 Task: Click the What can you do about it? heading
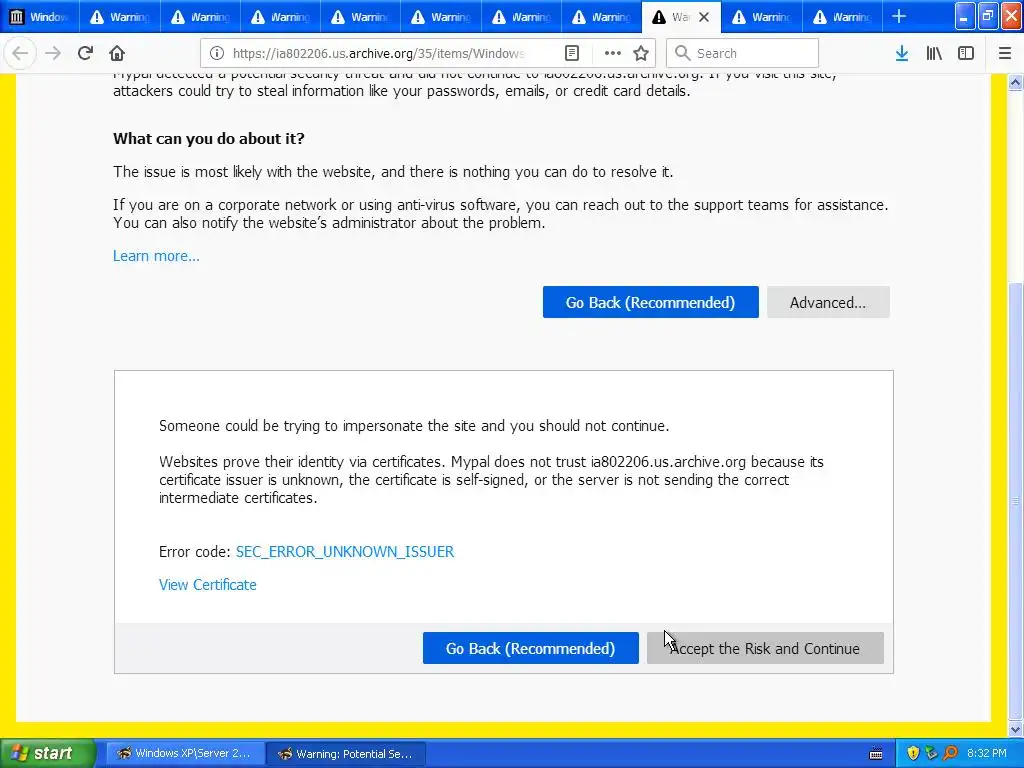click(x=209, y=138)
